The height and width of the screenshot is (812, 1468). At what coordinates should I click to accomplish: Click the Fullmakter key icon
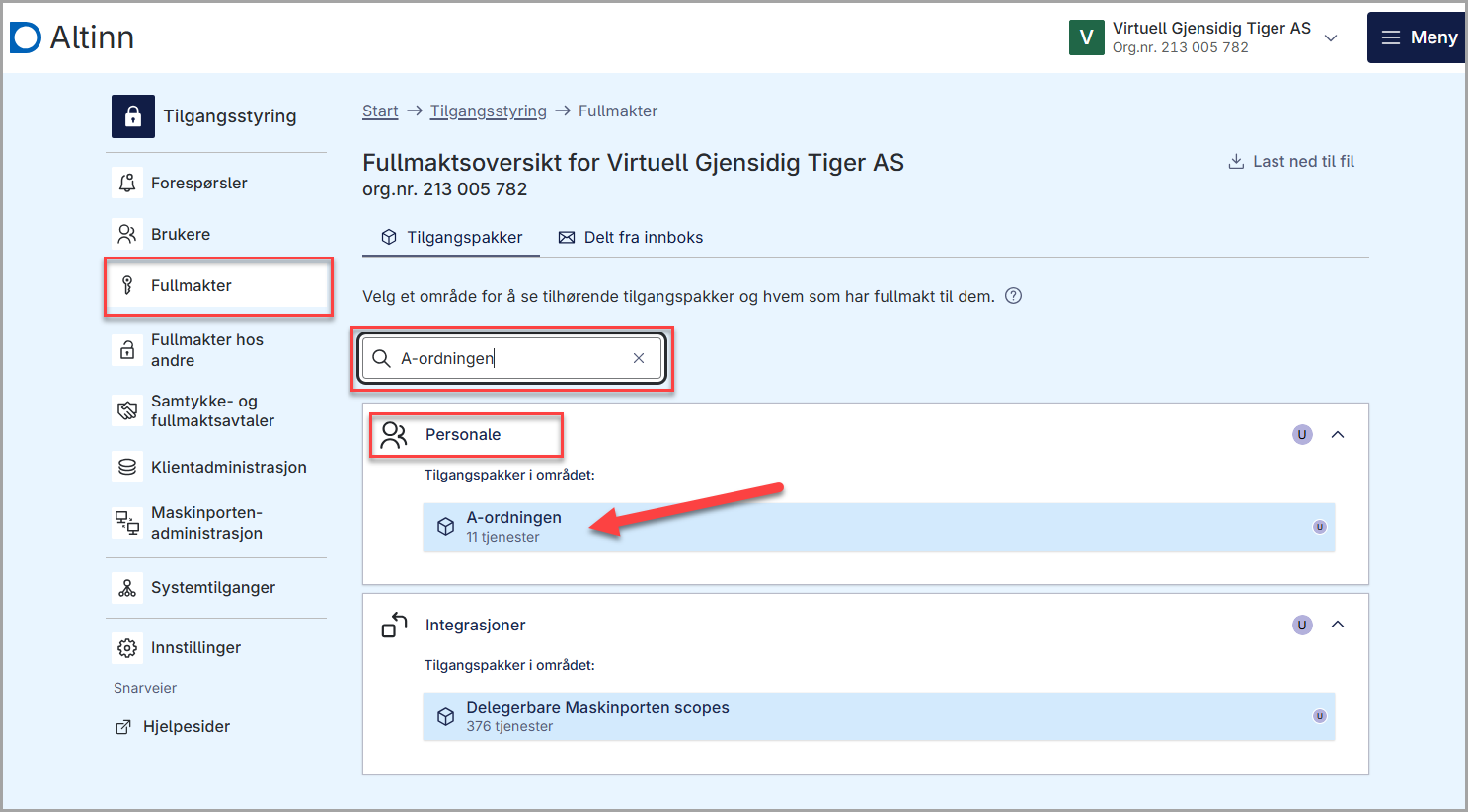pos(127,285)
